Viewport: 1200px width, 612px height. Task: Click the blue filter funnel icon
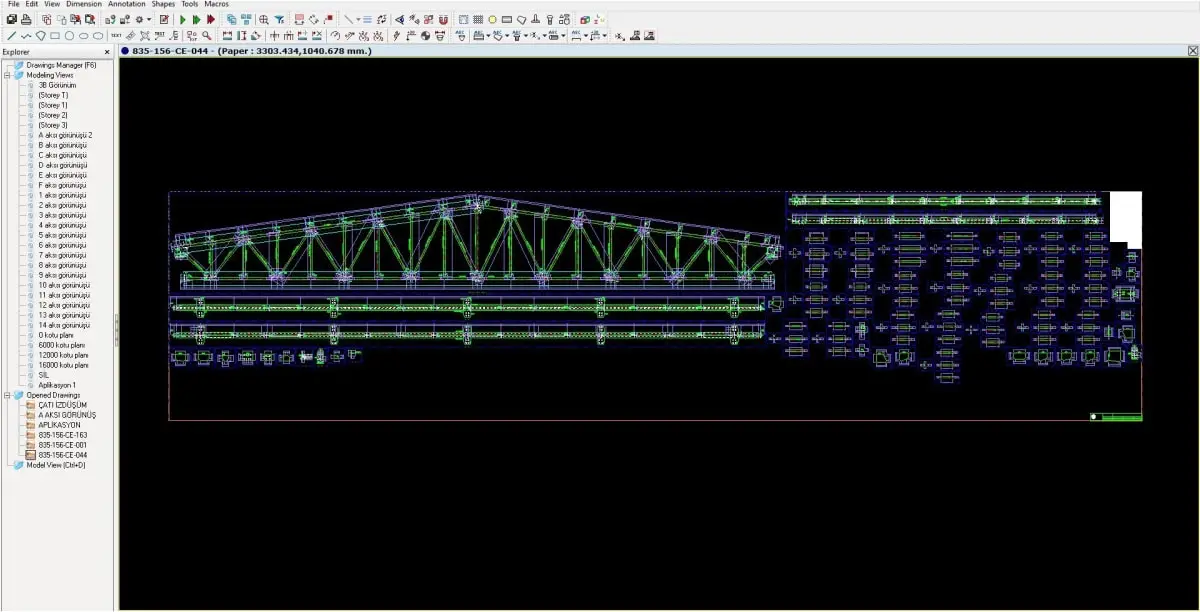click(x=280, y=19)
